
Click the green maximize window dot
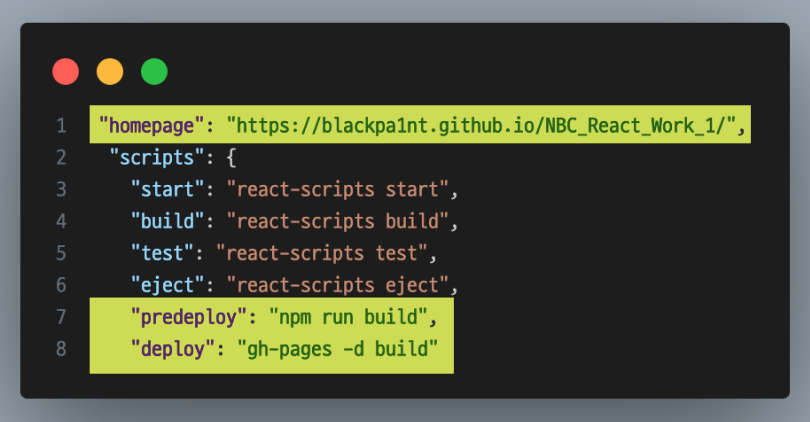pos(154,71)
